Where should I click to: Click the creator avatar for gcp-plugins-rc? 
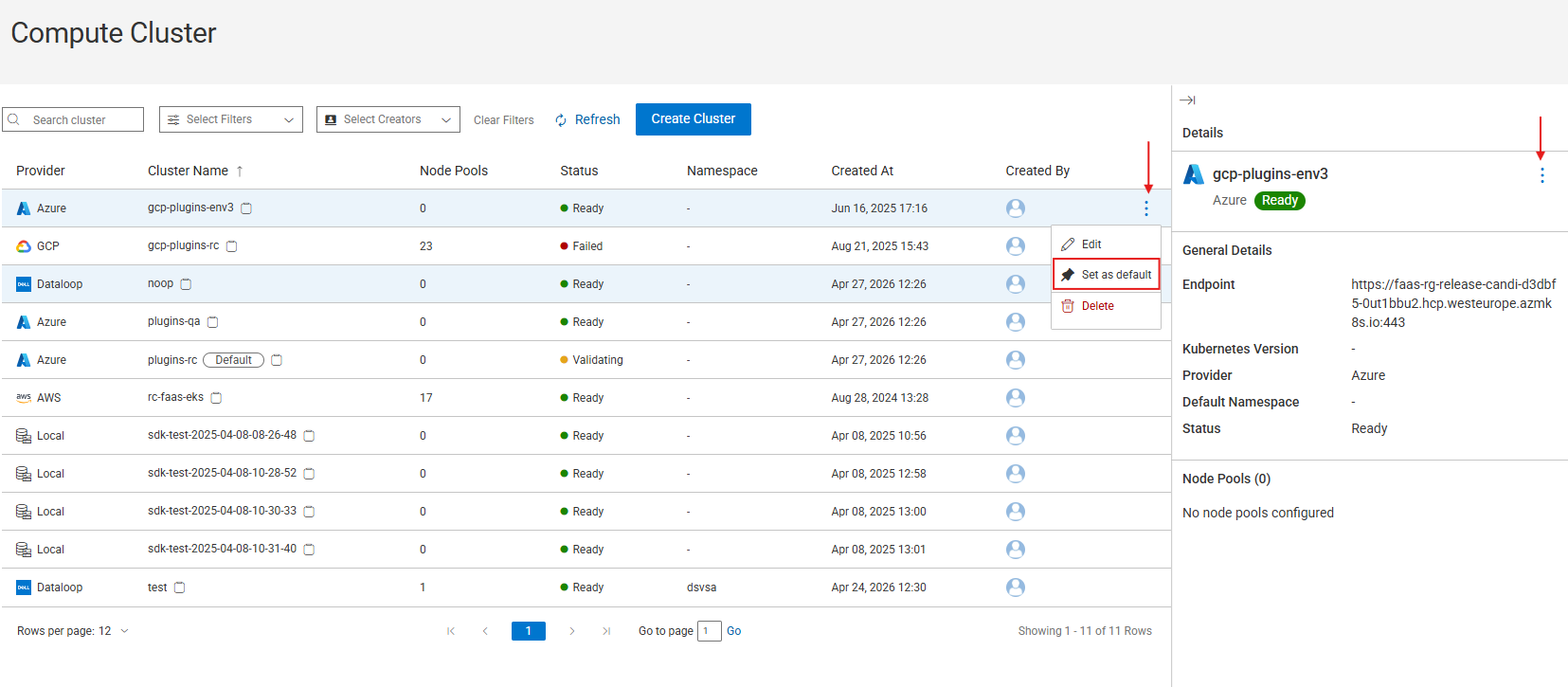1016,246
